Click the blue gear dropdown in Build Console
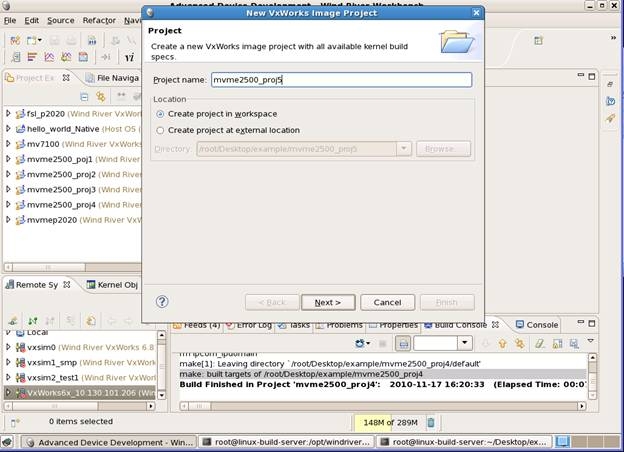This screenshot has width=624, height=452. click(x=362, y=343)
